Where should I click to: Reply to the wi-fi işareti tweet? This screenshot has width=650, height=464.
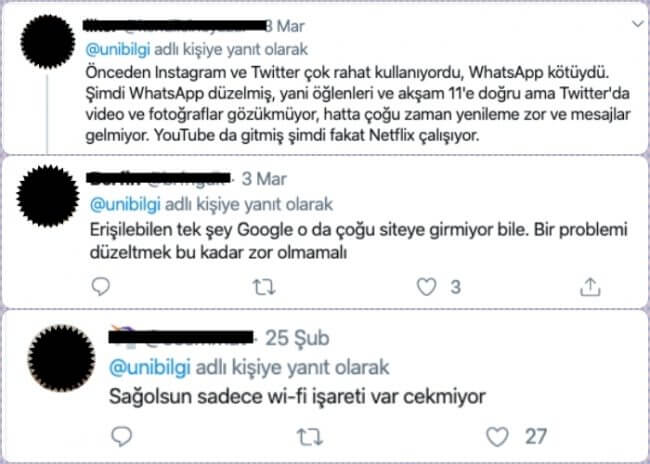pyautogui.click(x=122, y=437)
